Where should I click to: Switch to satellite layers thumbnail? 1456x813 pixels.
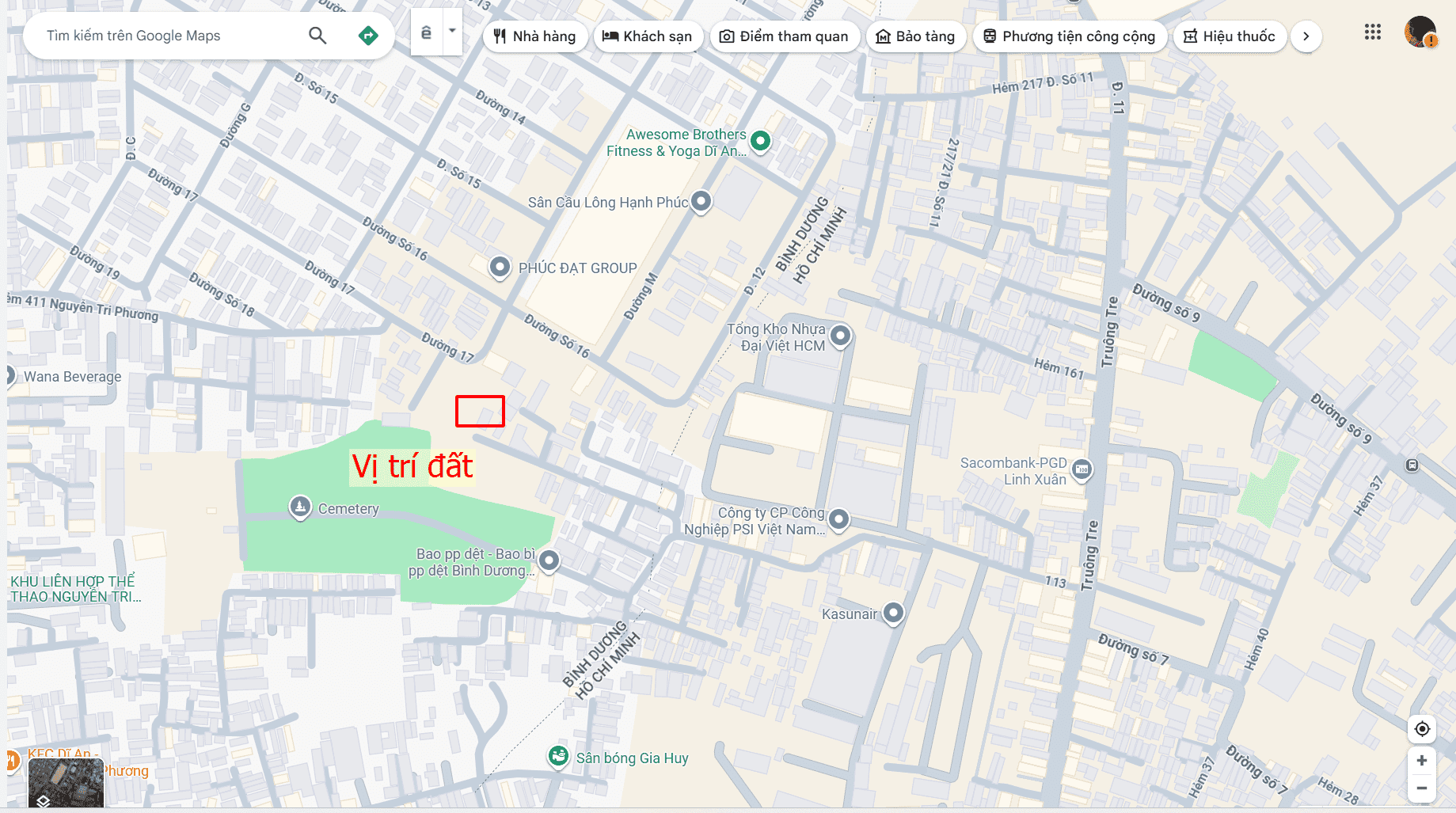tap(66, 784)
